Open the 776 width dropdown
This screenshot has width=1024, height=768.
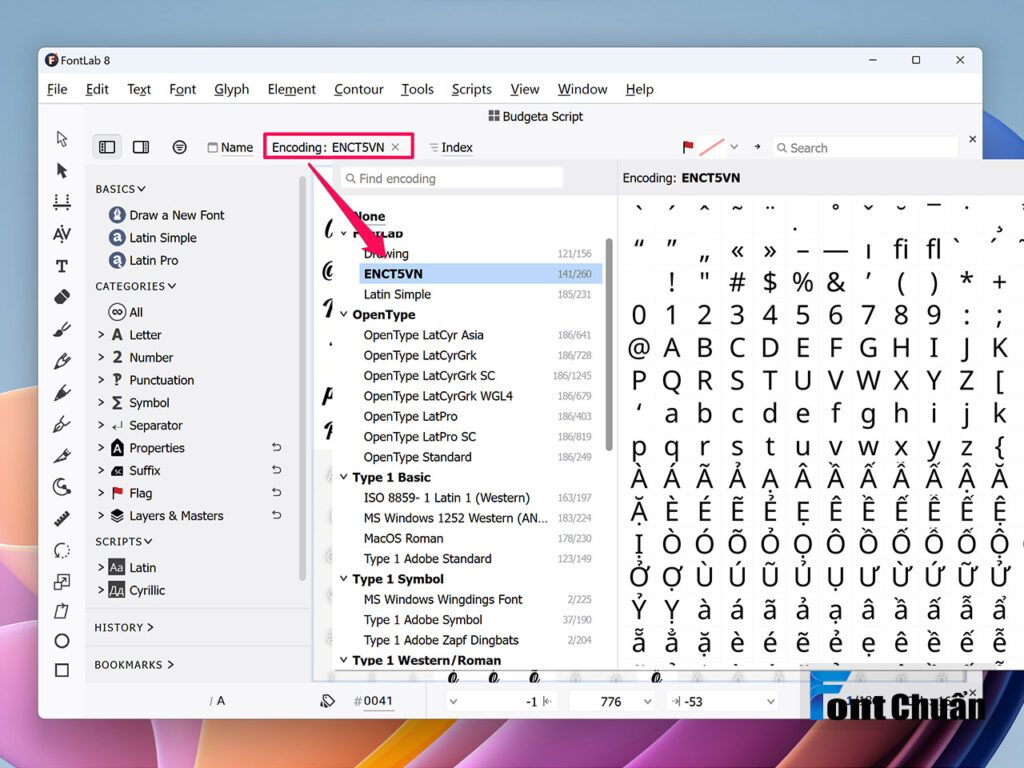pos(647,701)
